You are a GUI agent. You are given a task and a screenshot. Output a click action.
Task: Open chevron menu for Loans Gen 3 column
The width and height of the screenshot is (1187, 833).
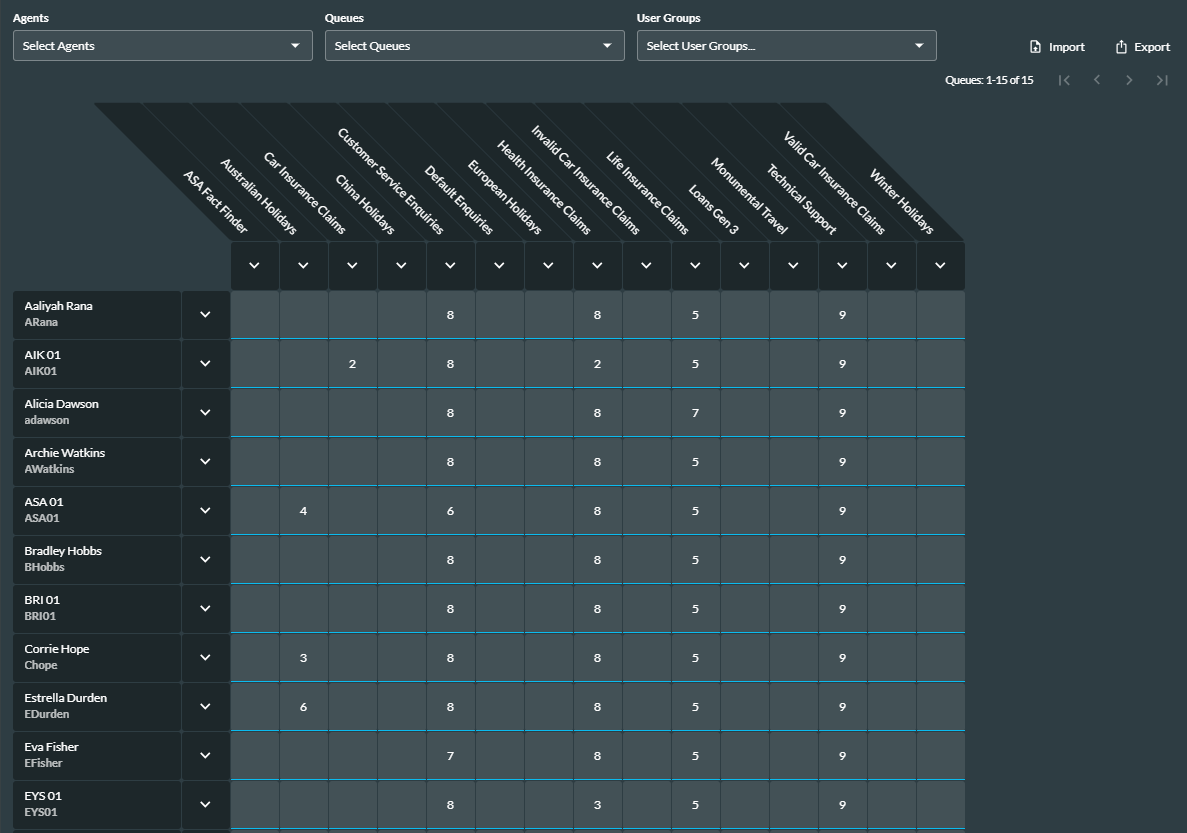[744, 266]
